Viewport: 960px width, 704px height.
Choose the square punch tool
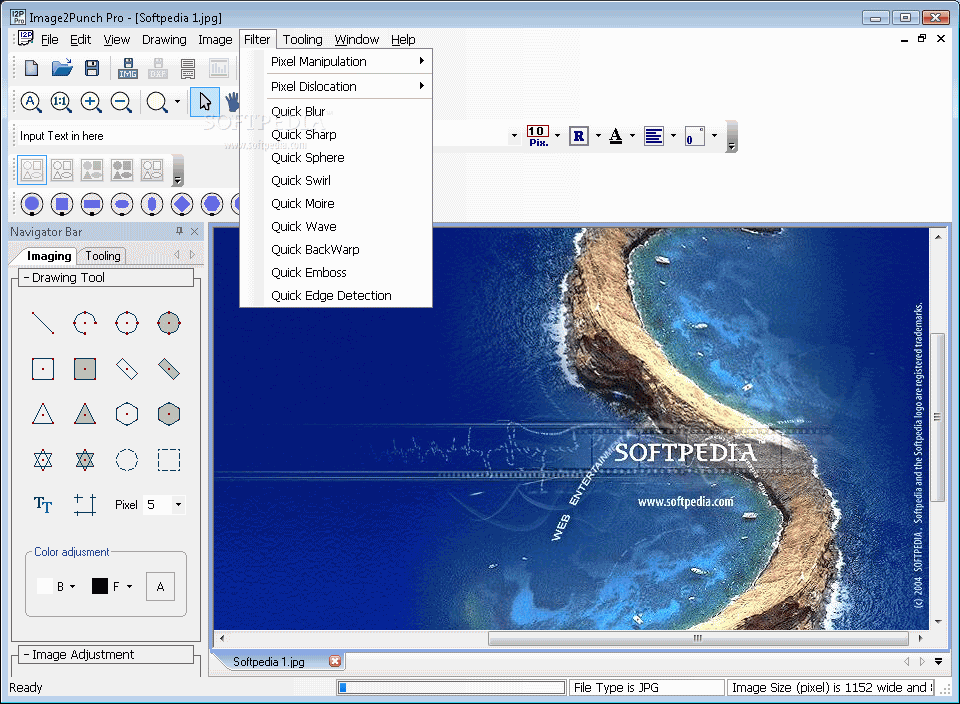[x=62, y=204]
